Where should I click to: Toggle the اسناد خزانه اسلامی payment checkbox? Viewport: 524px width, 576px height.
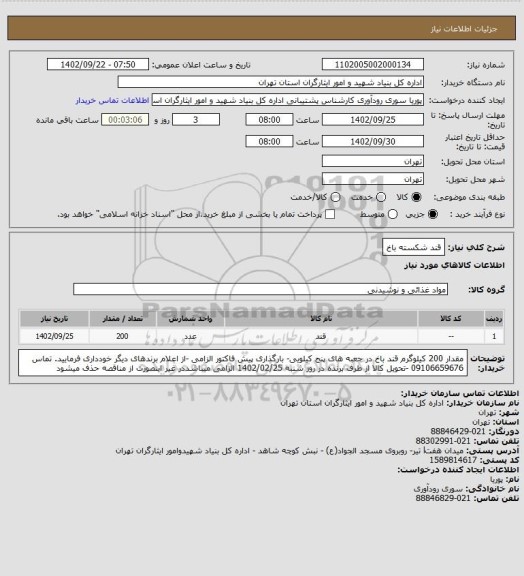(x=330, y=214)
